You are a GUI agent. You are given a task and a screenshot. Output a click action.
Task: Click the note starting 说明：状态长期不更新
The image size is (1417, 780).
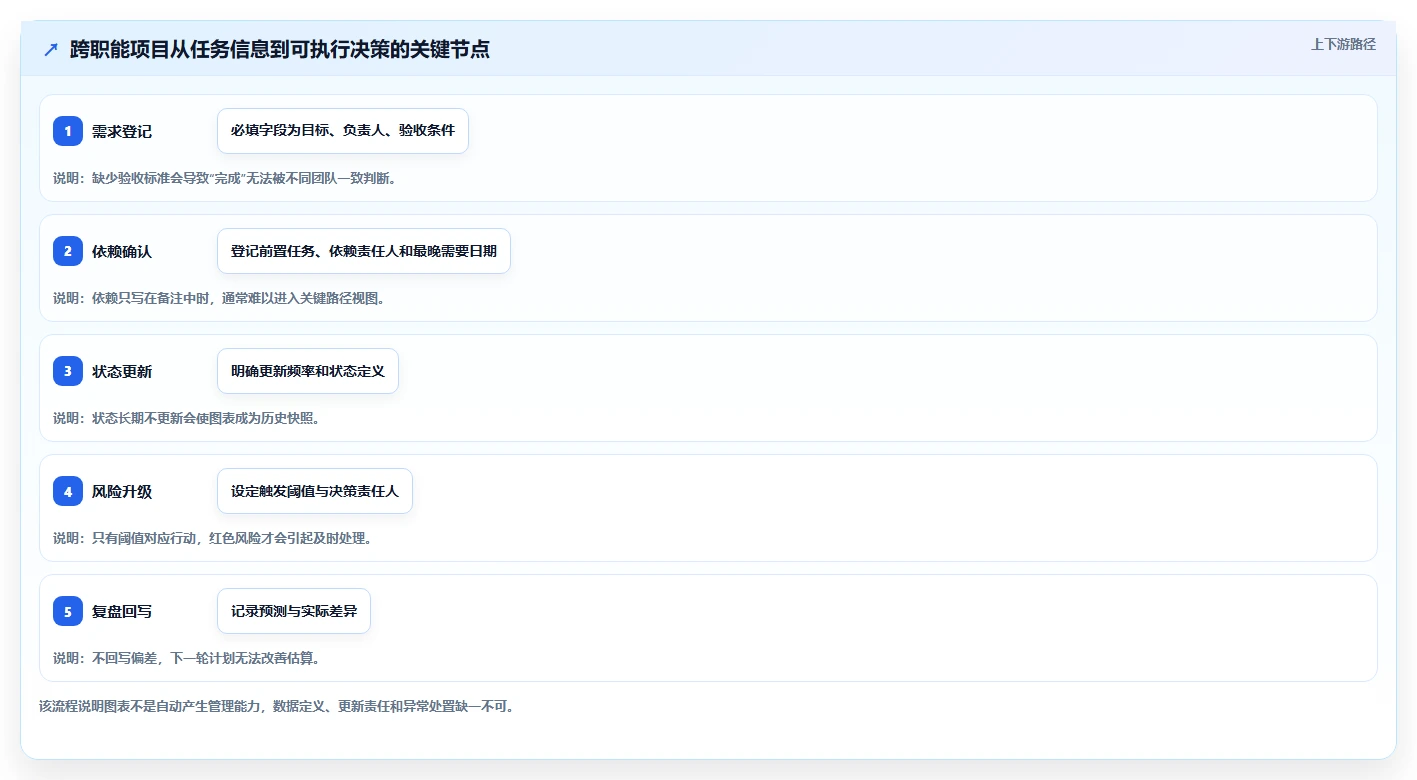187,418
